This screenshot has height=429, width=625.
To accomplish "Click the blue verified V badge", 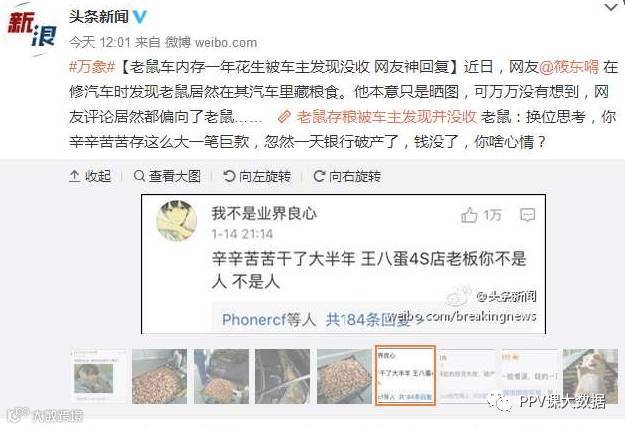I will [x=140, y=17].
